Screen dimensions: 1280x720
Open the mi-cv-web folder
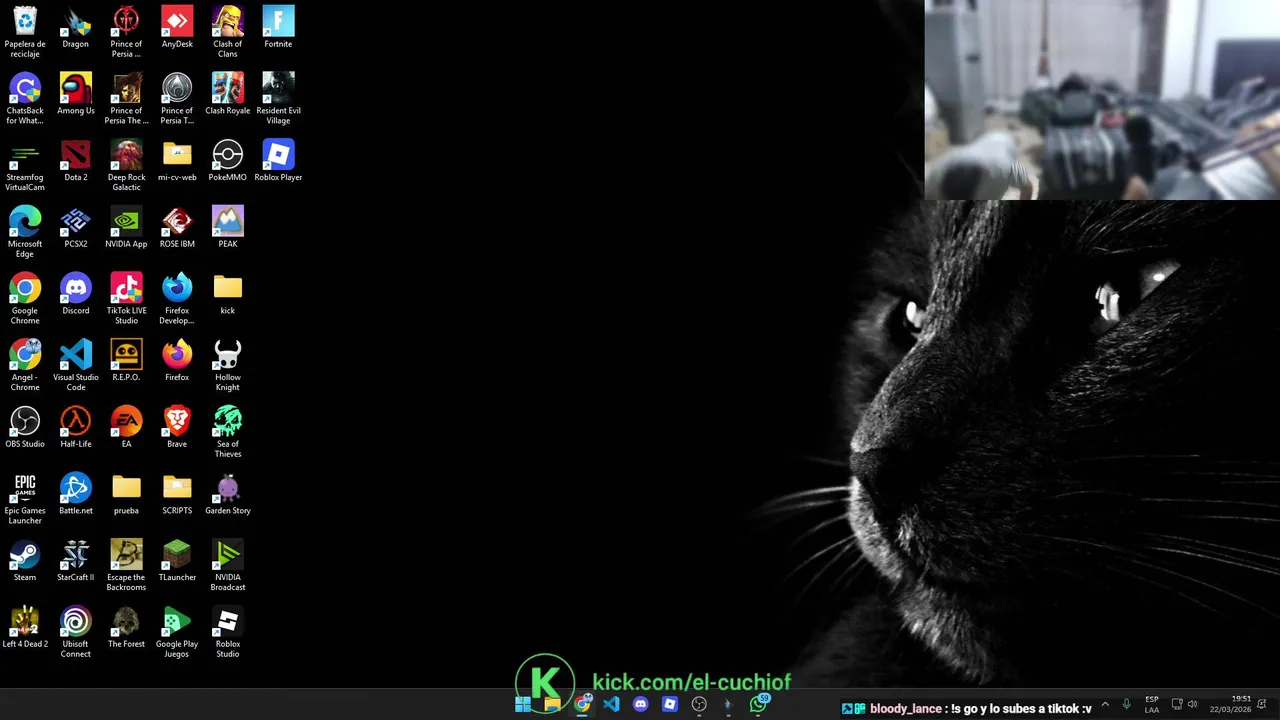click(177, 161)
